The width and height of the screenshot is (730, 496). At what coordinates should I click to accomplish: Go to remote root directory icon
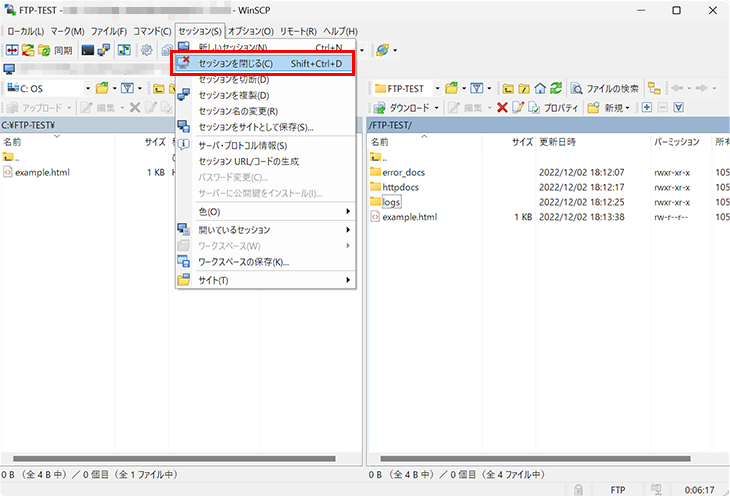(x=524, y=88)
